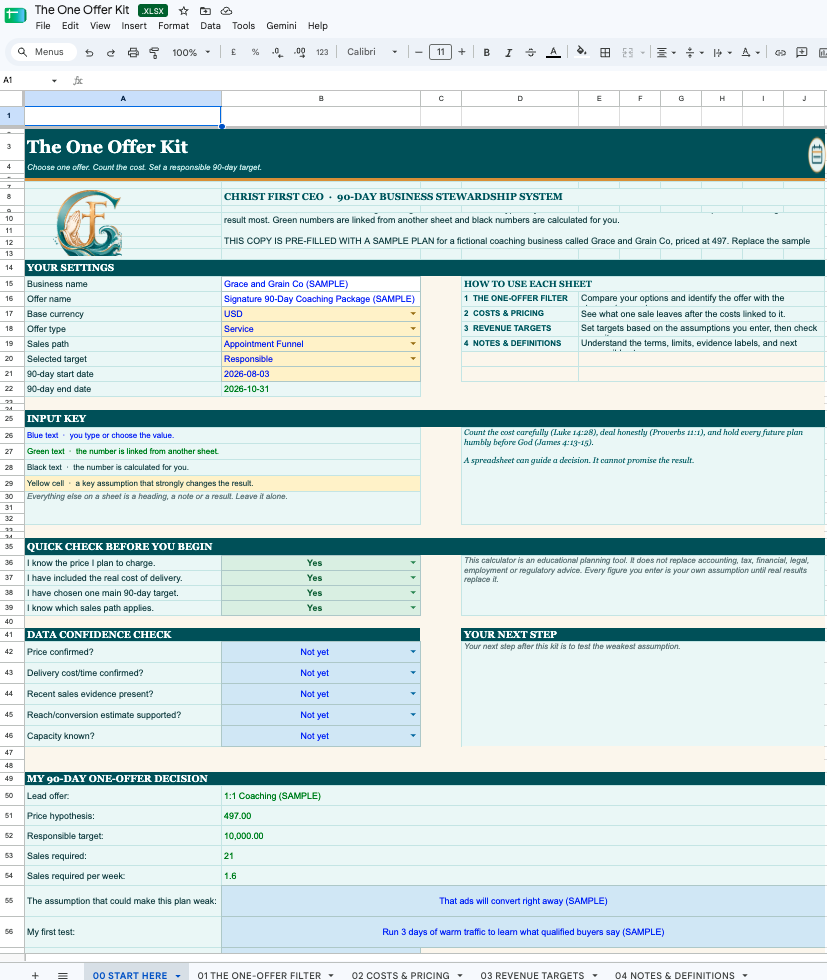Add a new sheet with plus button
827x980 pixels.
point(35,975)
